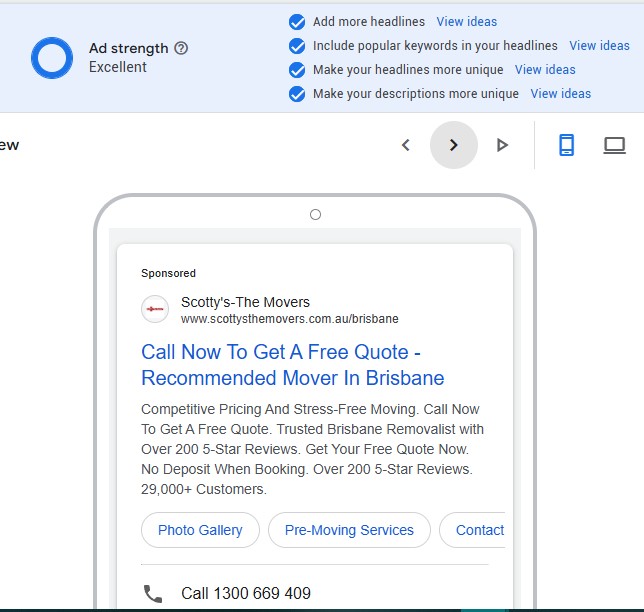Click the Excellent ad strength rating

[117, 67]
